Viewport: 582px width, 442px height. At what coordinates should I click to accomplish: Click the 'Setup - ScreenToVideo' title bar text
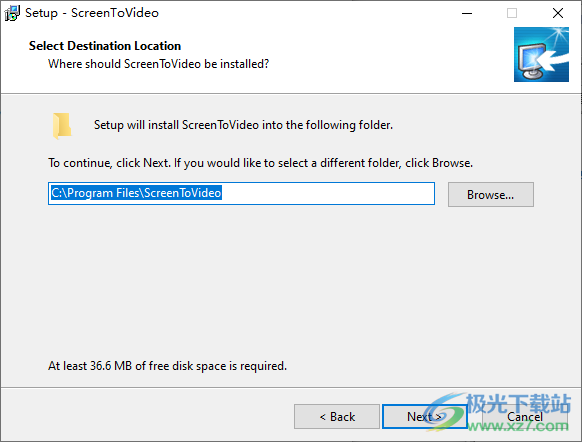tap(92, 13)
